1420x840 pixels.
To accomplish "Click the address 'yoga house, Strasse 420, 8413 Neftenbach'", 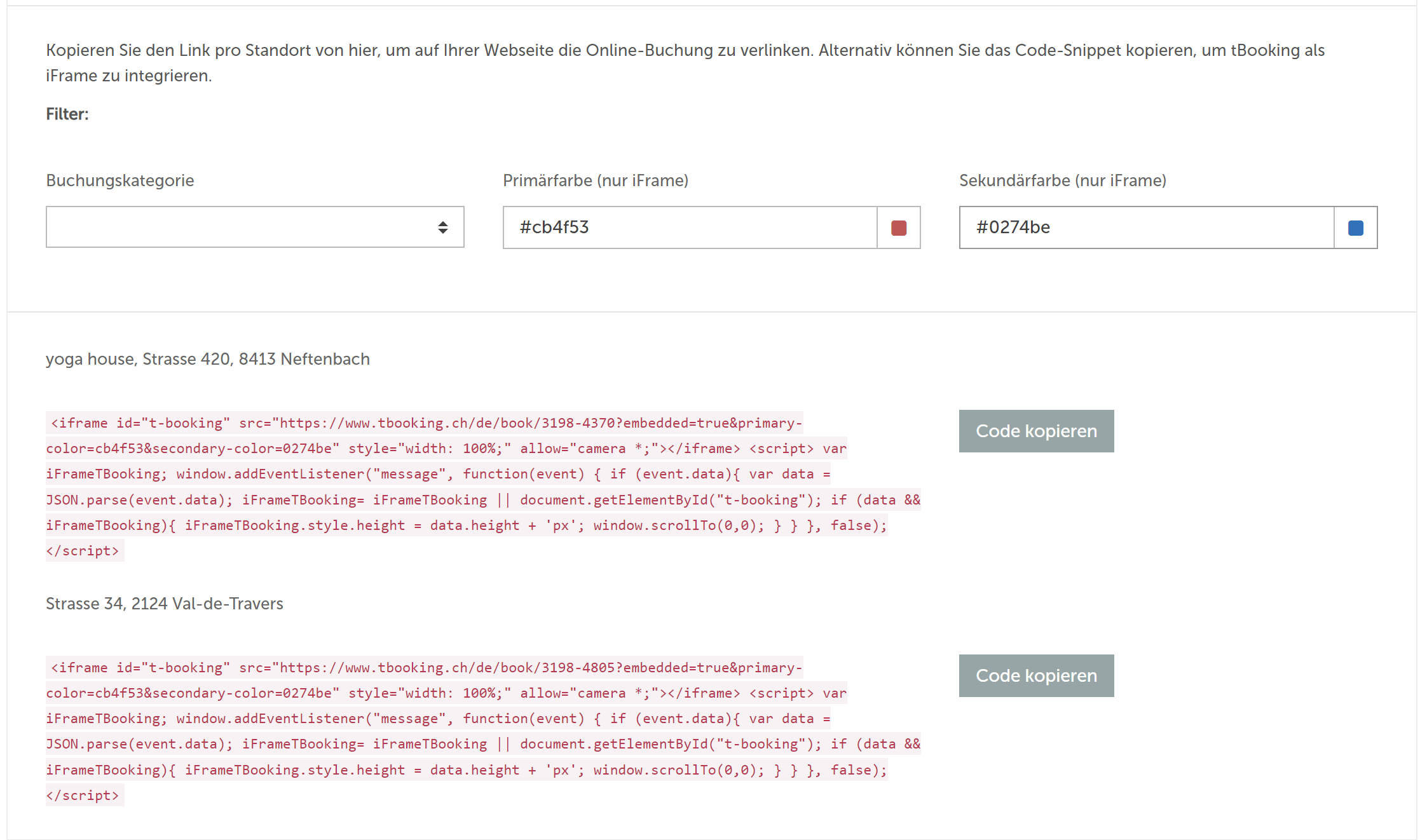I will coord(208,359).
